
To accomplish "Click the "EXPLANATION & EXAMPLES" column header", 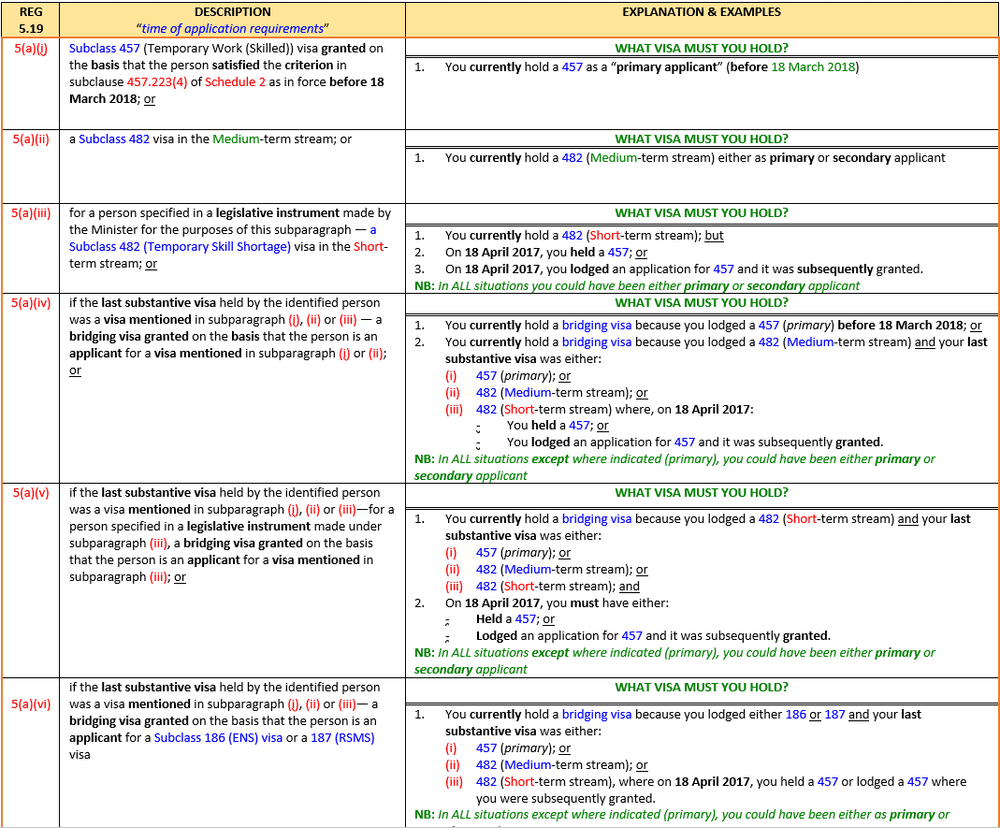I will pyautogui.click(x=702, y=12).
